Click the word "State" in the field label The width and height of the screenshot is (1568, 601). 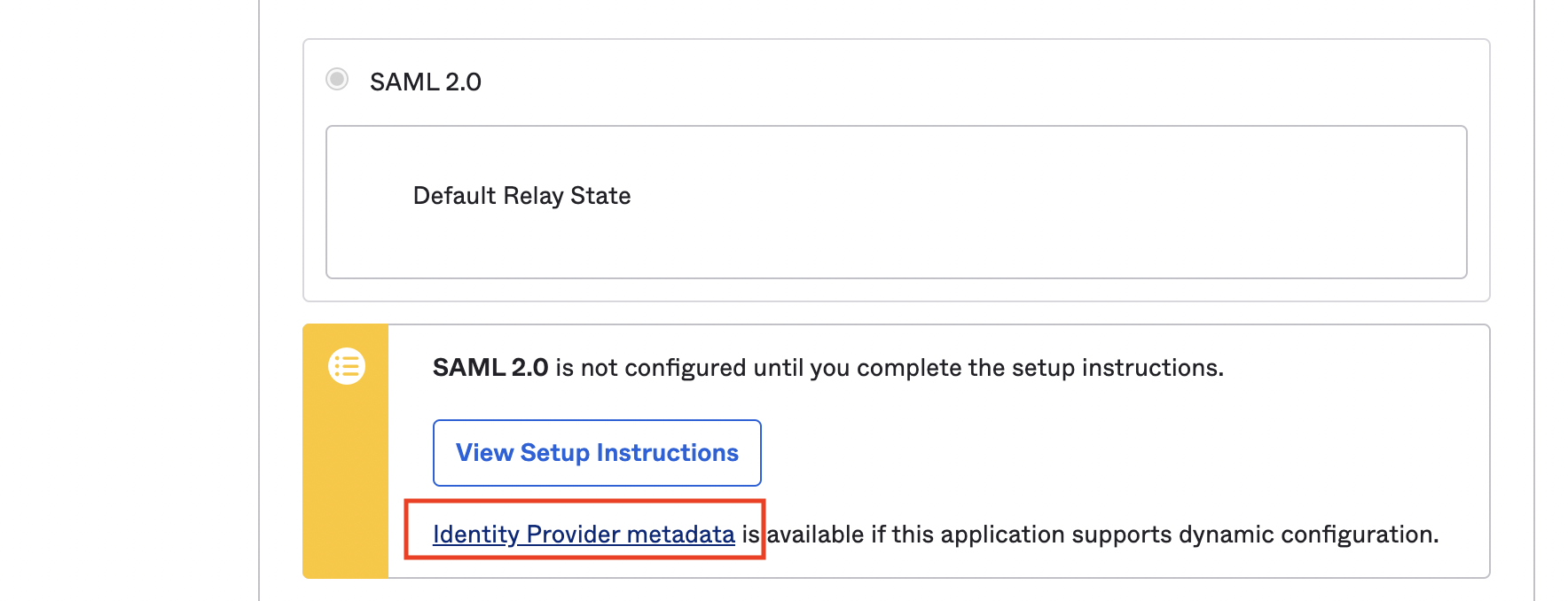point(600,196)
